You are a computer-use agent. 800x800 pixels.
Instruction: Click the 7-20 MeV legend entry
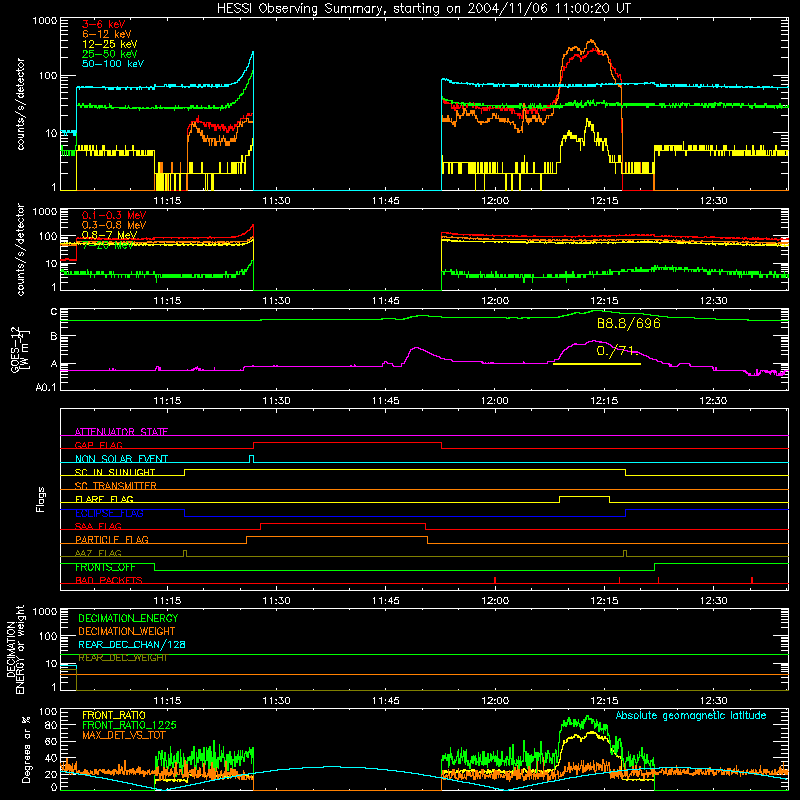[x=108, y=245]
